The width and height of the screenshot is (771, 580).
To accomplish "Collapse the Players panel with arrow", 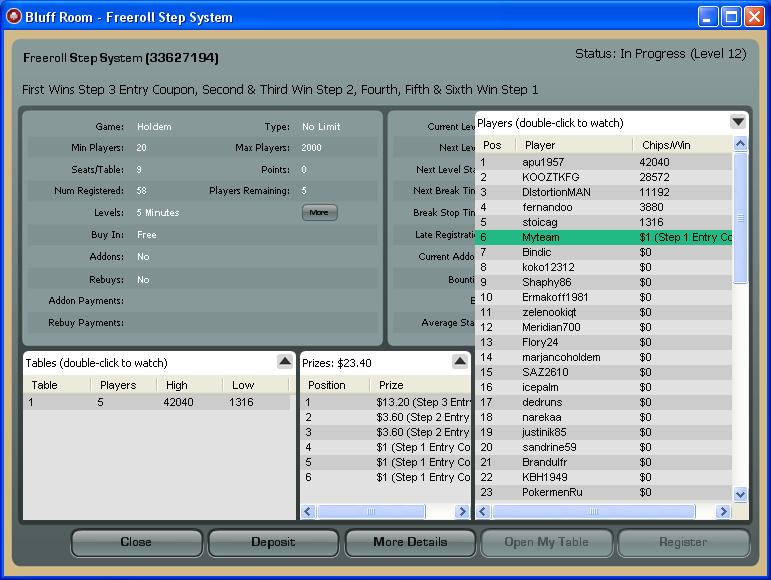I will [738, 122].
